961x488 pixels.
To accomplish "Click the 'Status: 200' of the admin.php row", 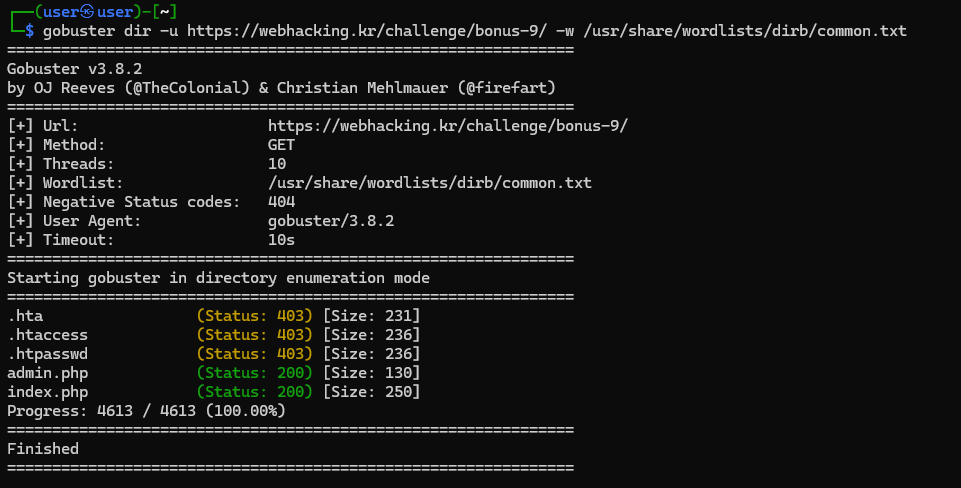I will pyautogui.click(x=254, y=373).
